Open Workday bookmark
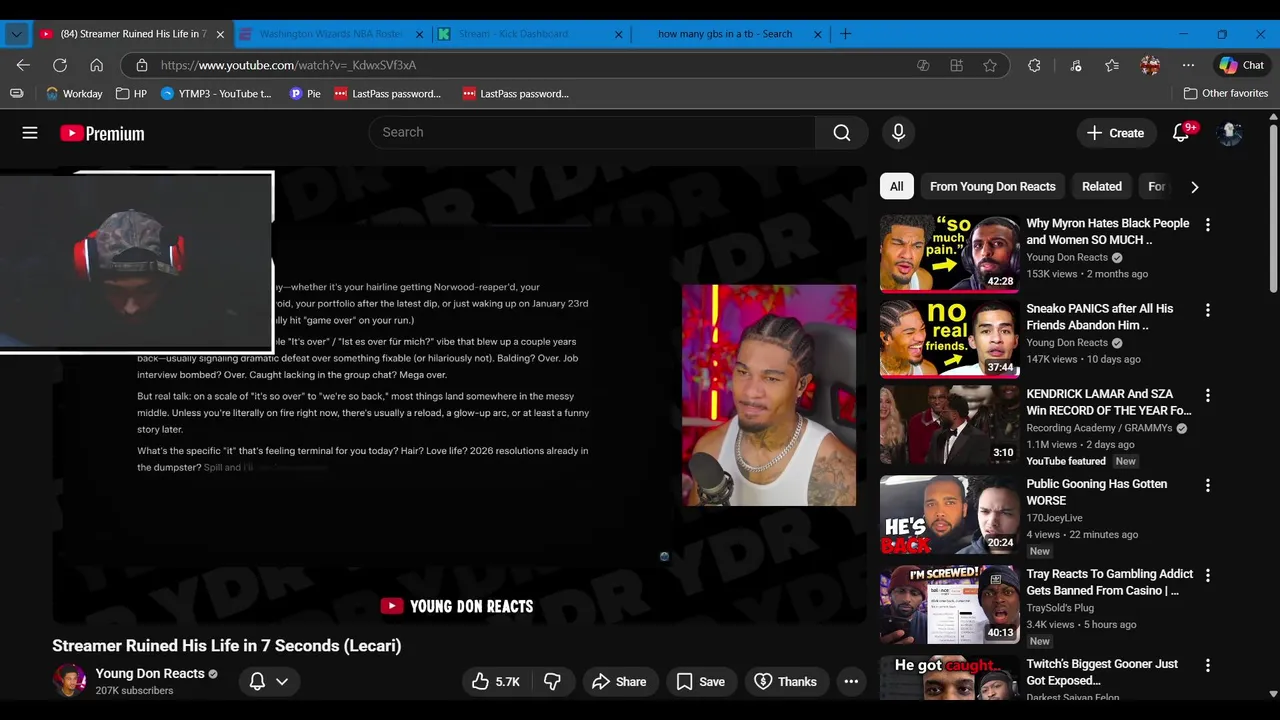Screen dimensions: 1280x720 (74, 93)
